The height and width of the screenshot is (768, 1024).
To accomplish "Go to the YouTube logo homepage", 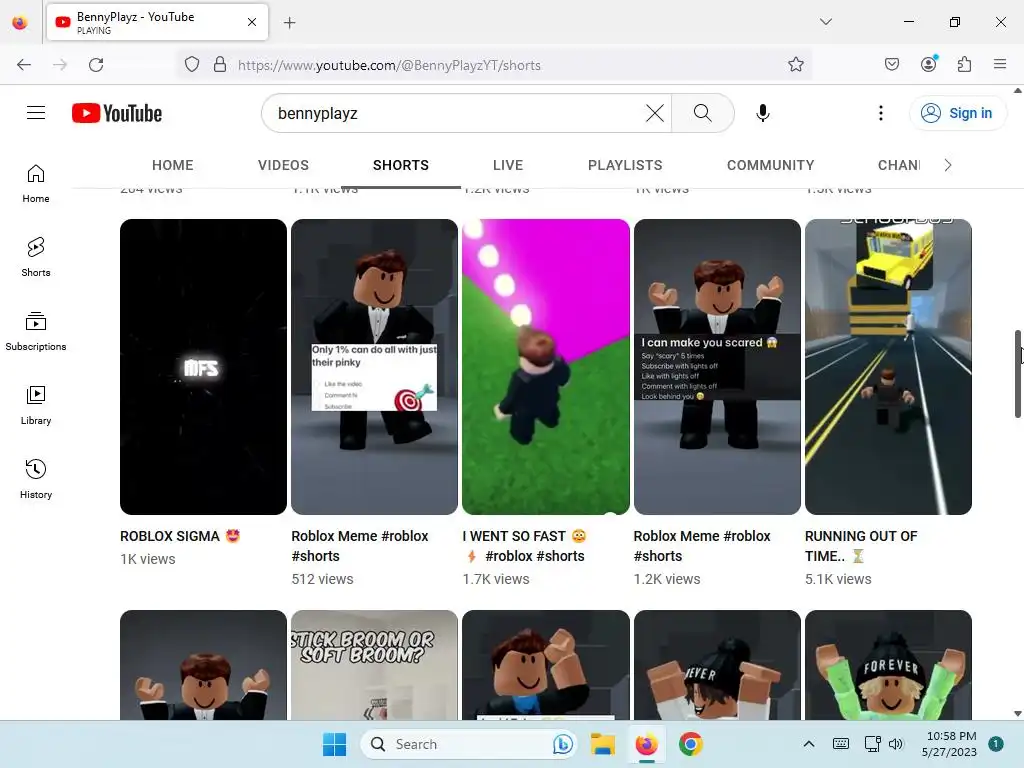I will click(x=117, y=113).
